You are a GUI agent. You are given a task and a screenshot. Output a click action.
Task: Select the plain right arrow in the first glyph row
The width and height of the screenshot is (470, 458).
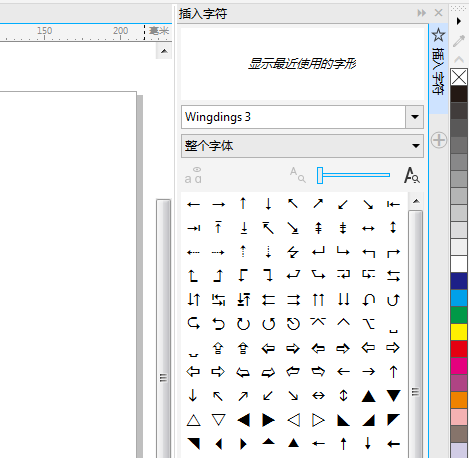(218, 204)
